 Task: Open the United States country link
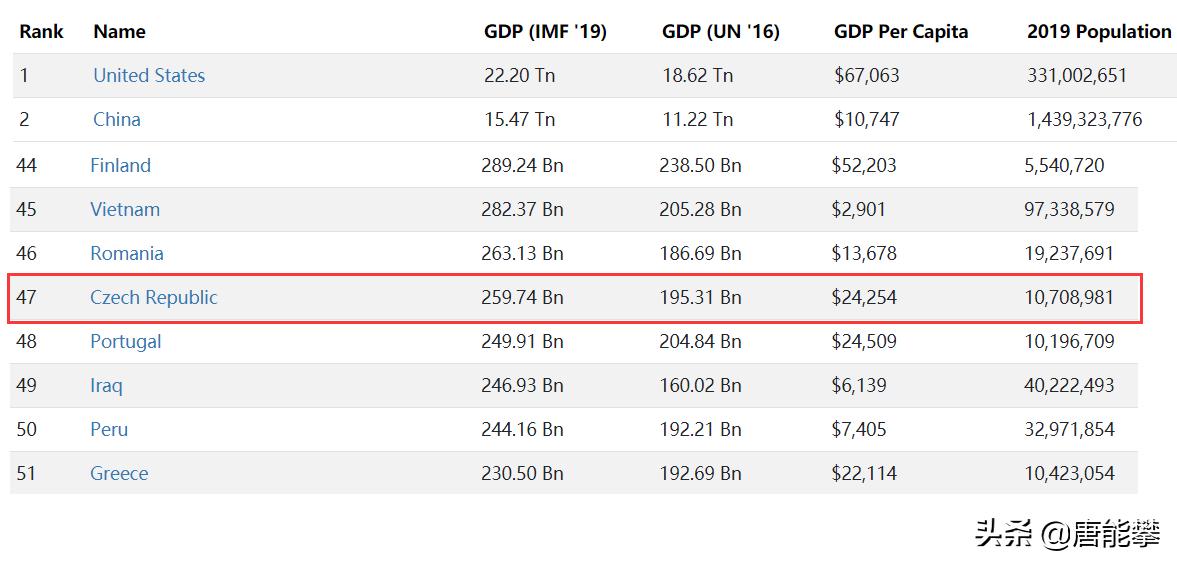point(149,76)
